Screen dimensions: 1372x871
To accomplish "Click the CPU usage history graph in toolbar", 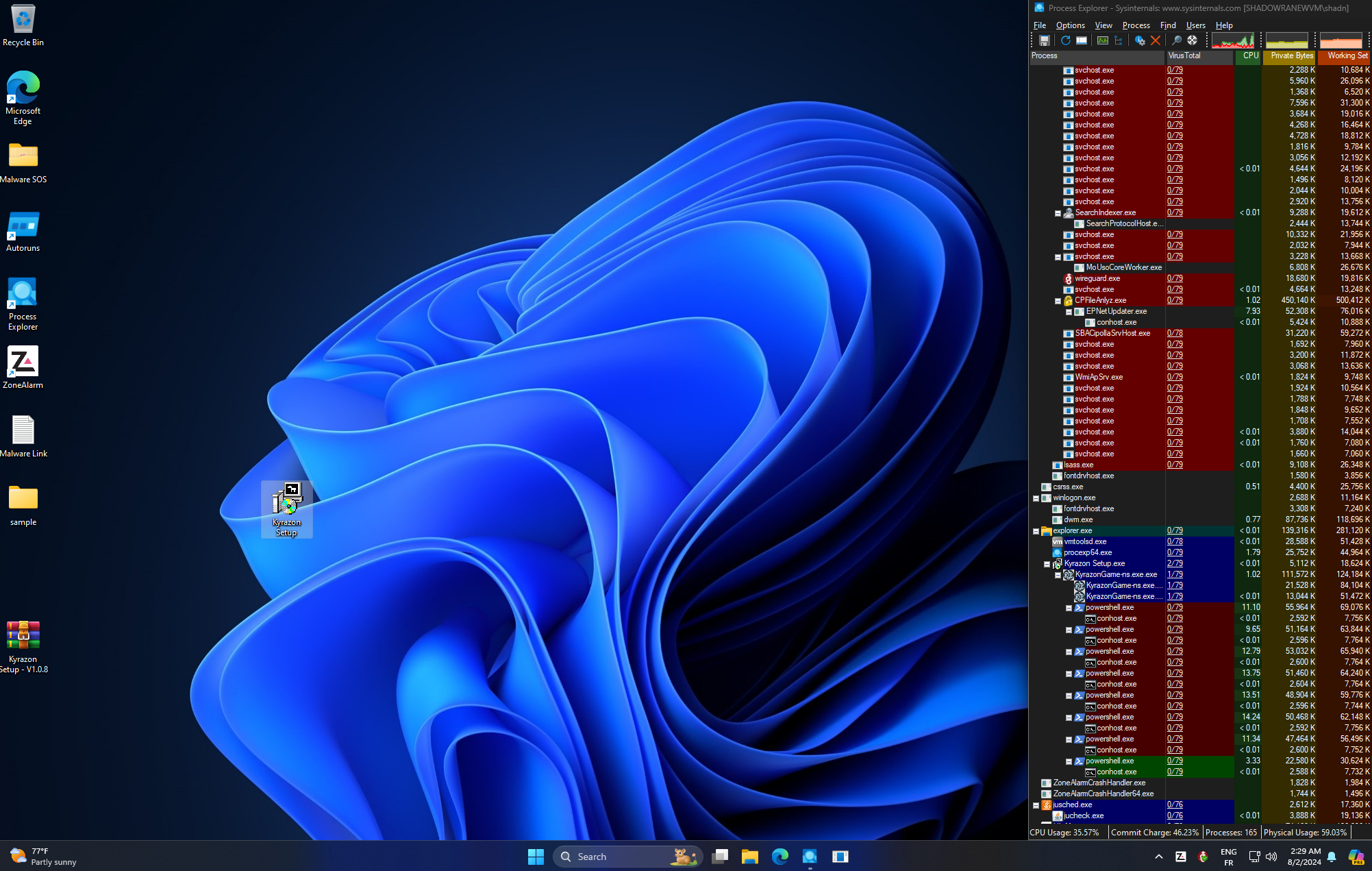I will [1232, 40].
